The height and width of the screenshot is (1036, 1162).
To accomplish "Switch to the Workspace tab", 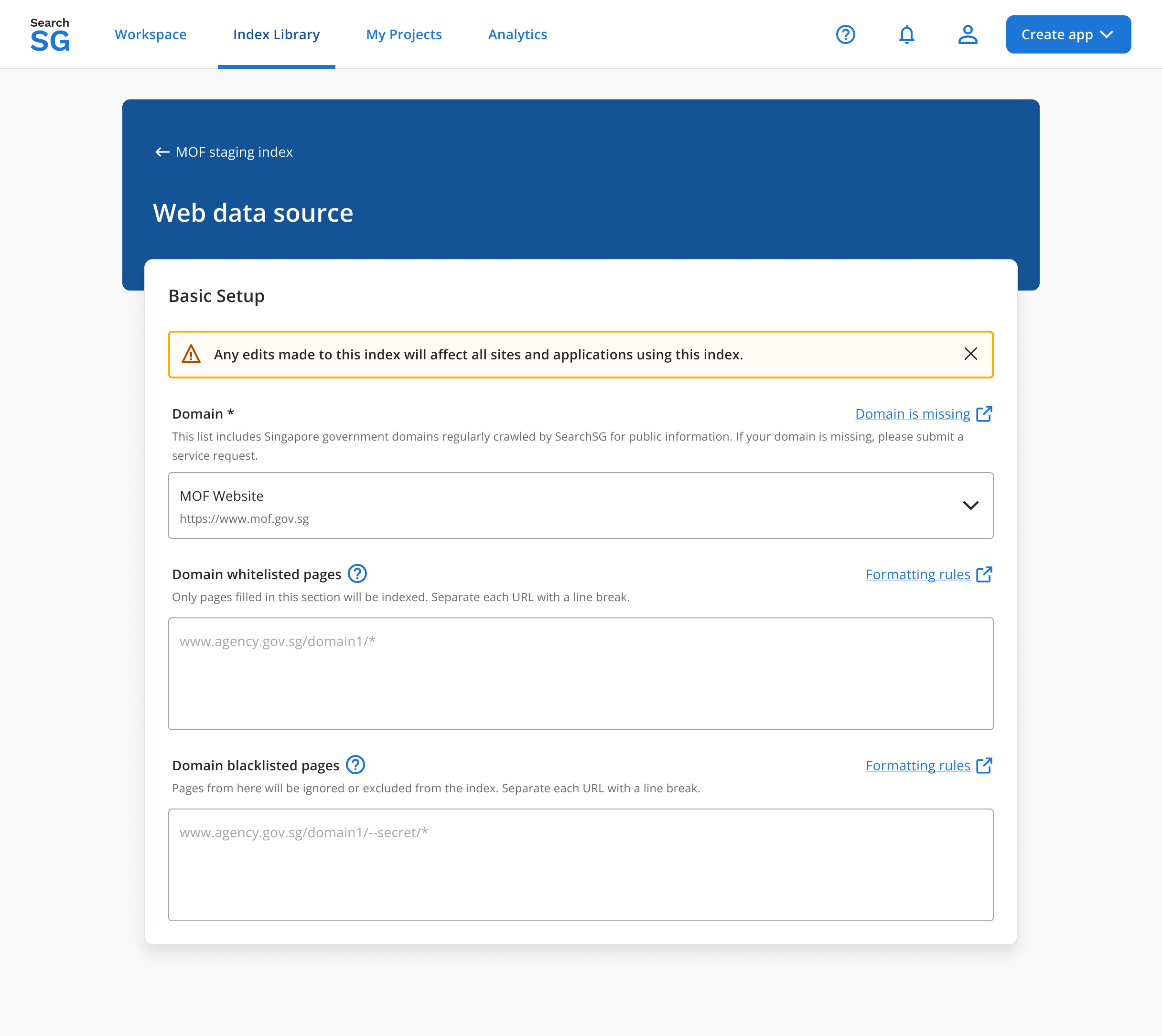I will [x=150, y=34].
